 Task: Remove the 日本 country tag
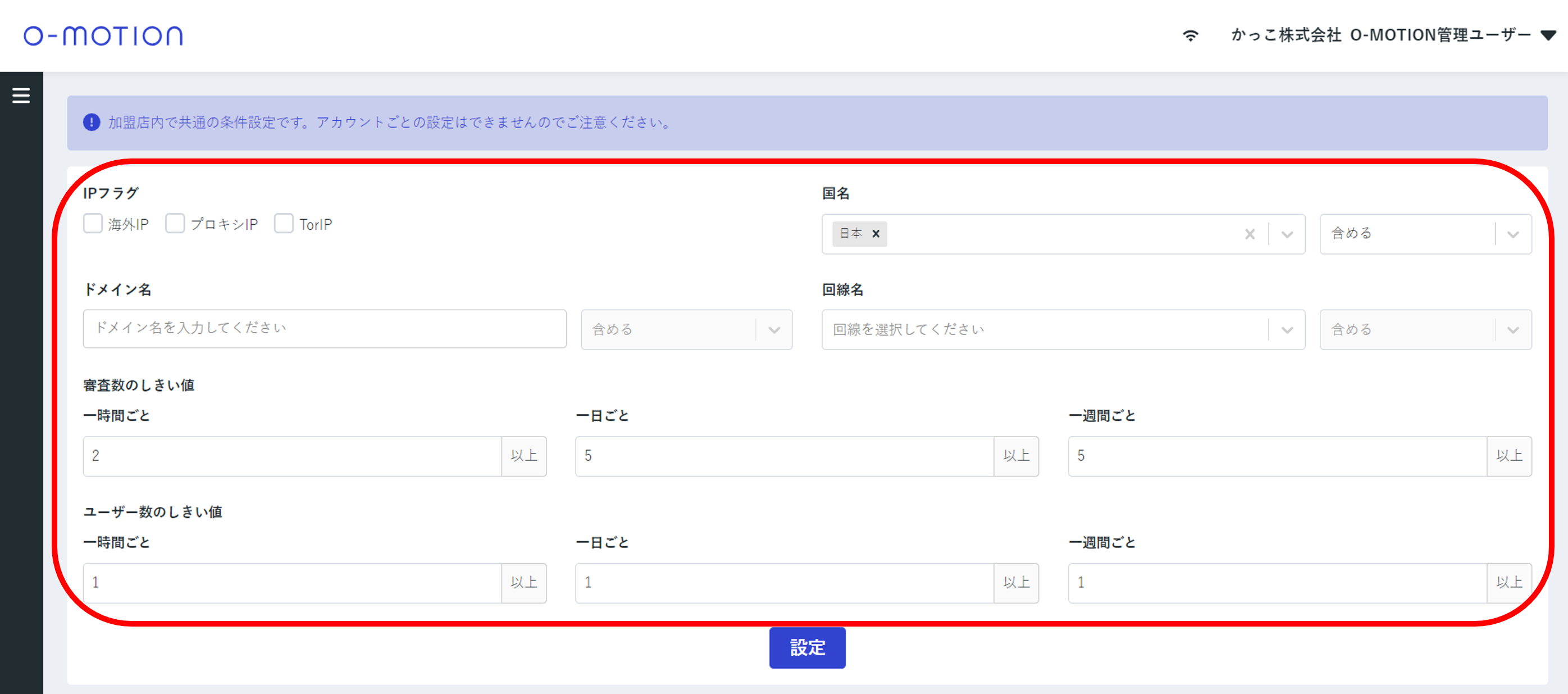(876, 234)
